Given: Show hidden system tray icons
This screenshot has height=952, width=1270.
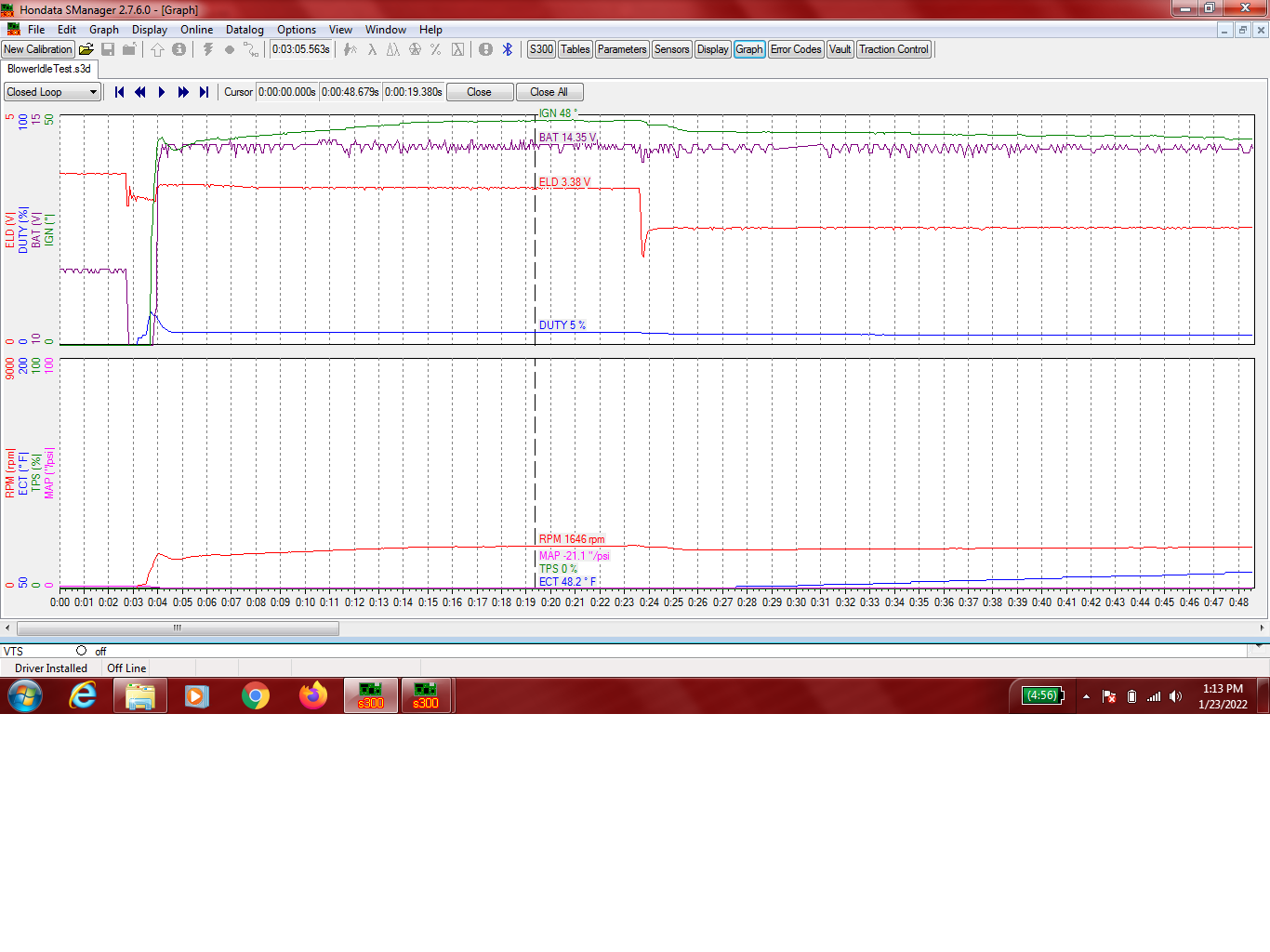Looking at the screenshot, I should click(1086, 696).
